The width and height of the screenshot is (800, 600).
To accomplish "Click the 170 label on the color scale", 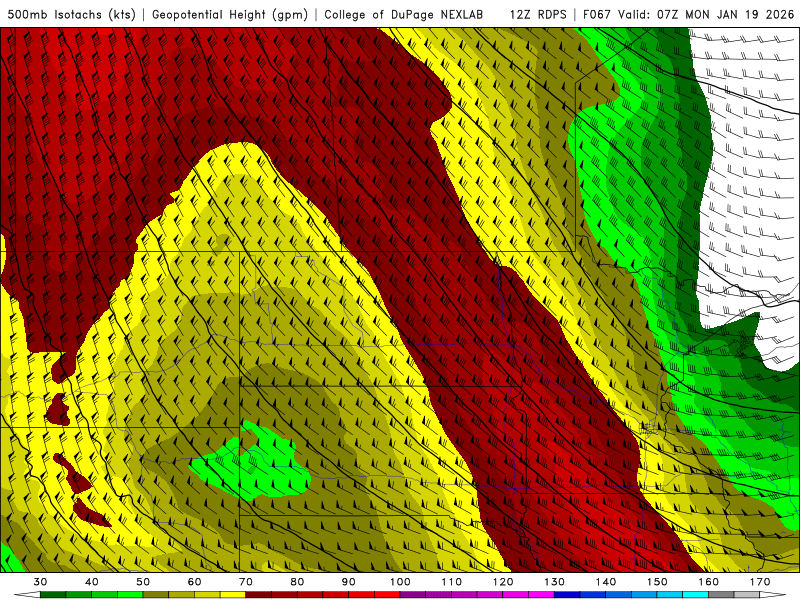I will tap(760, 582).
